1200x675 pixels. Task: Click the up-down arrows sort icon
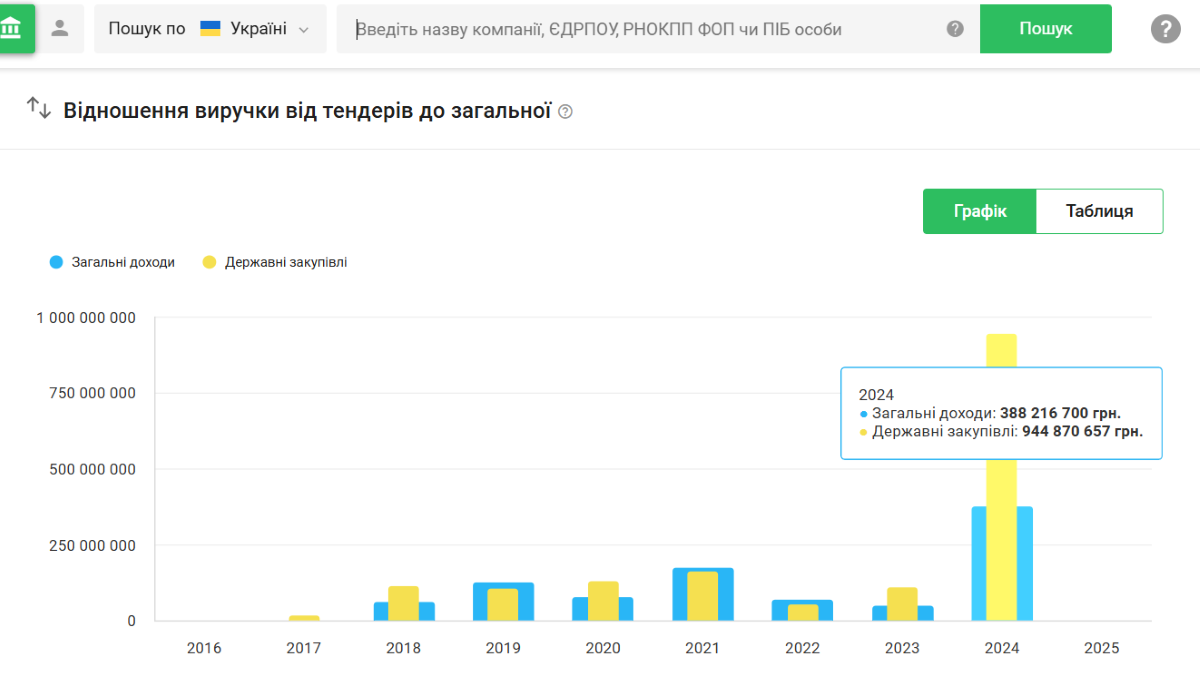pos(38,108)
